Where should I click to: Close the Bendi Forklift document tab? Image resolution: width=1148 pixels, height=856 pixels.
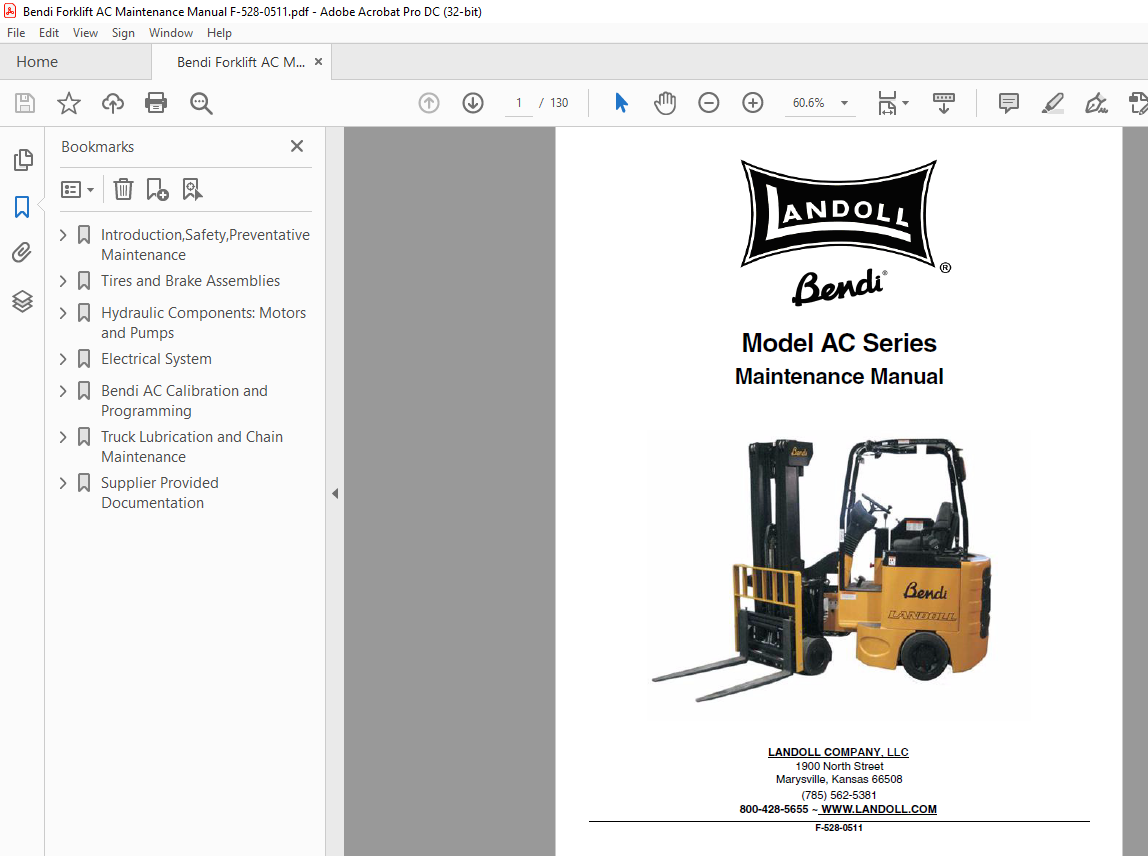click(318, 62)
